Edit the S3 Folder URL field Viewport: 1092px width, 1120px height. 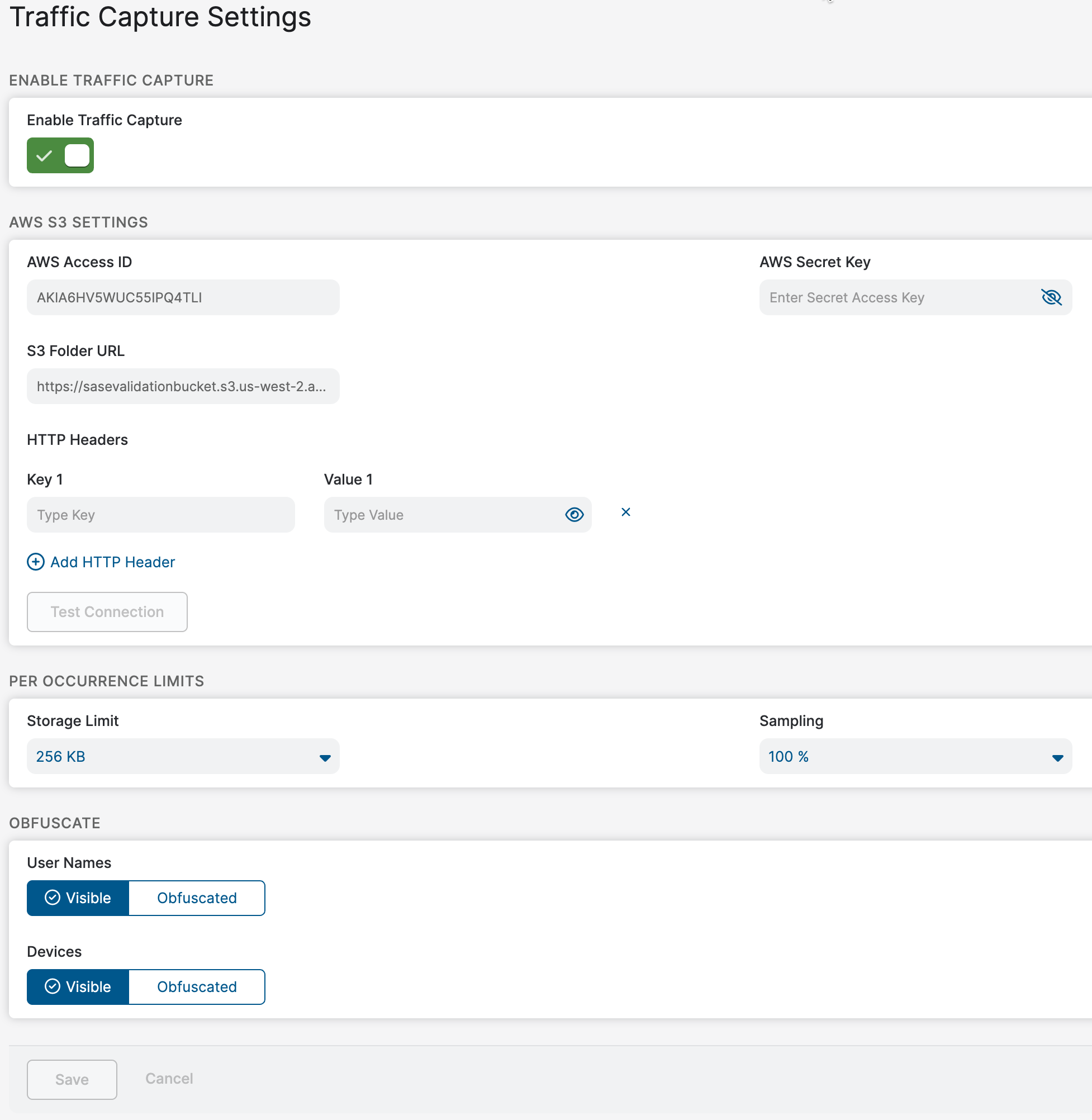coord(183,386)
